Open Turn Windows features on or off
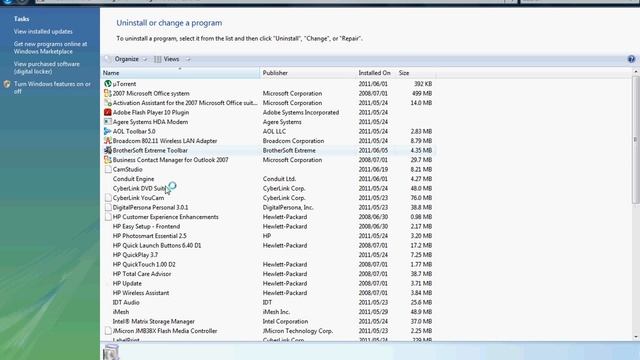 pos(52,88)
